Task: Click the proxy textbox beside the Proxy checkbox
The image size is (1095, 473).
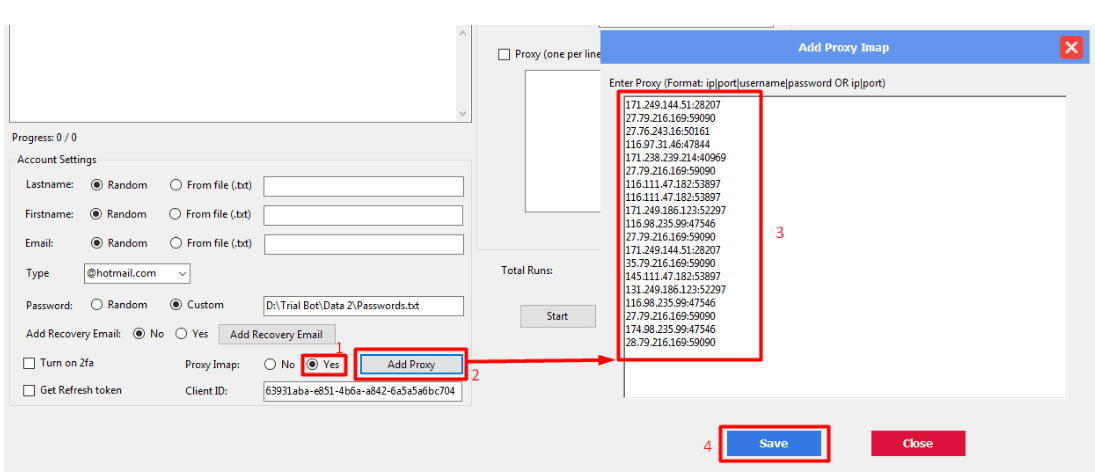Action: [563, 140]
